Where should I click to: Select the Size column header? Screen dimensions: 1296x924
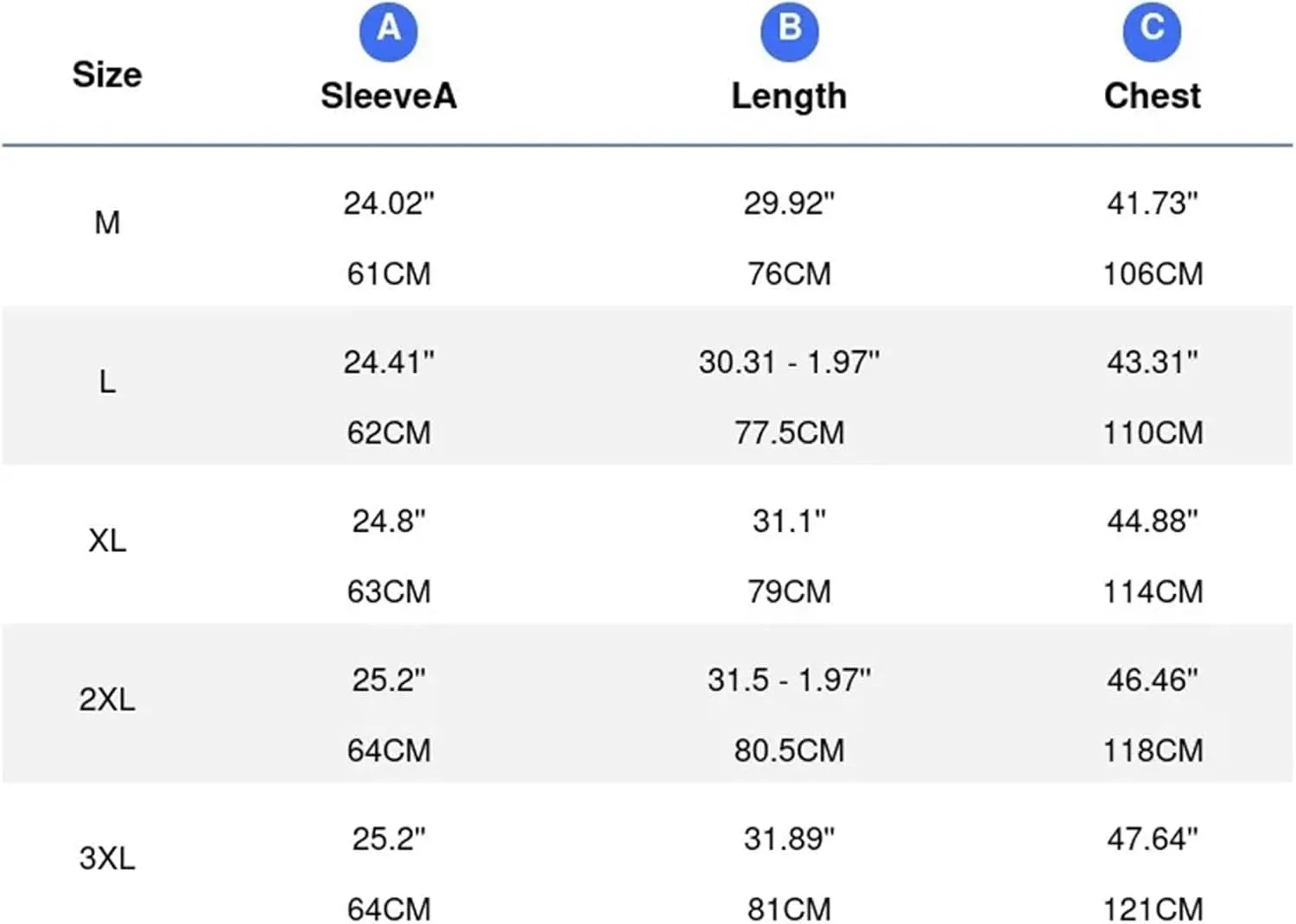(x=107, y=75)
